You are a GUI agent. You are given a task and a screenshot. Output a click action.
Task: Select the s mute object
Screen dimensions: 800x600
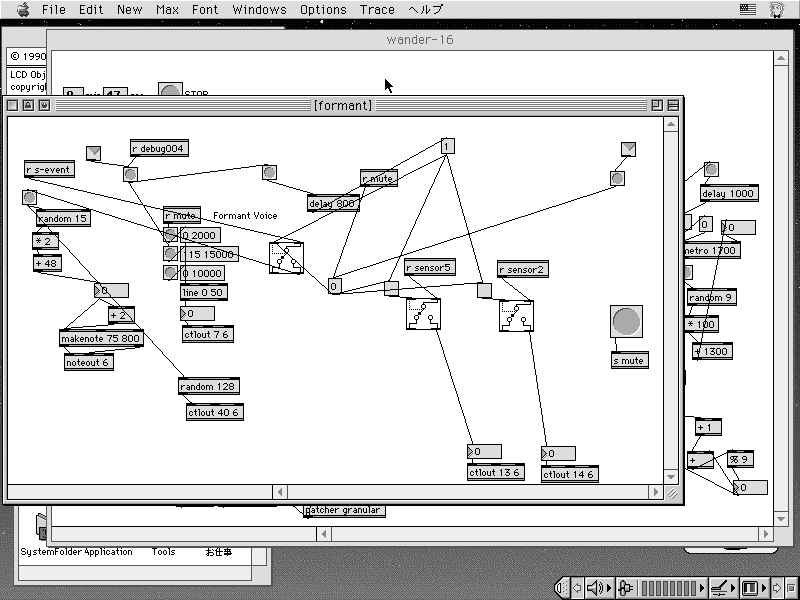click(x=629, y=360)
